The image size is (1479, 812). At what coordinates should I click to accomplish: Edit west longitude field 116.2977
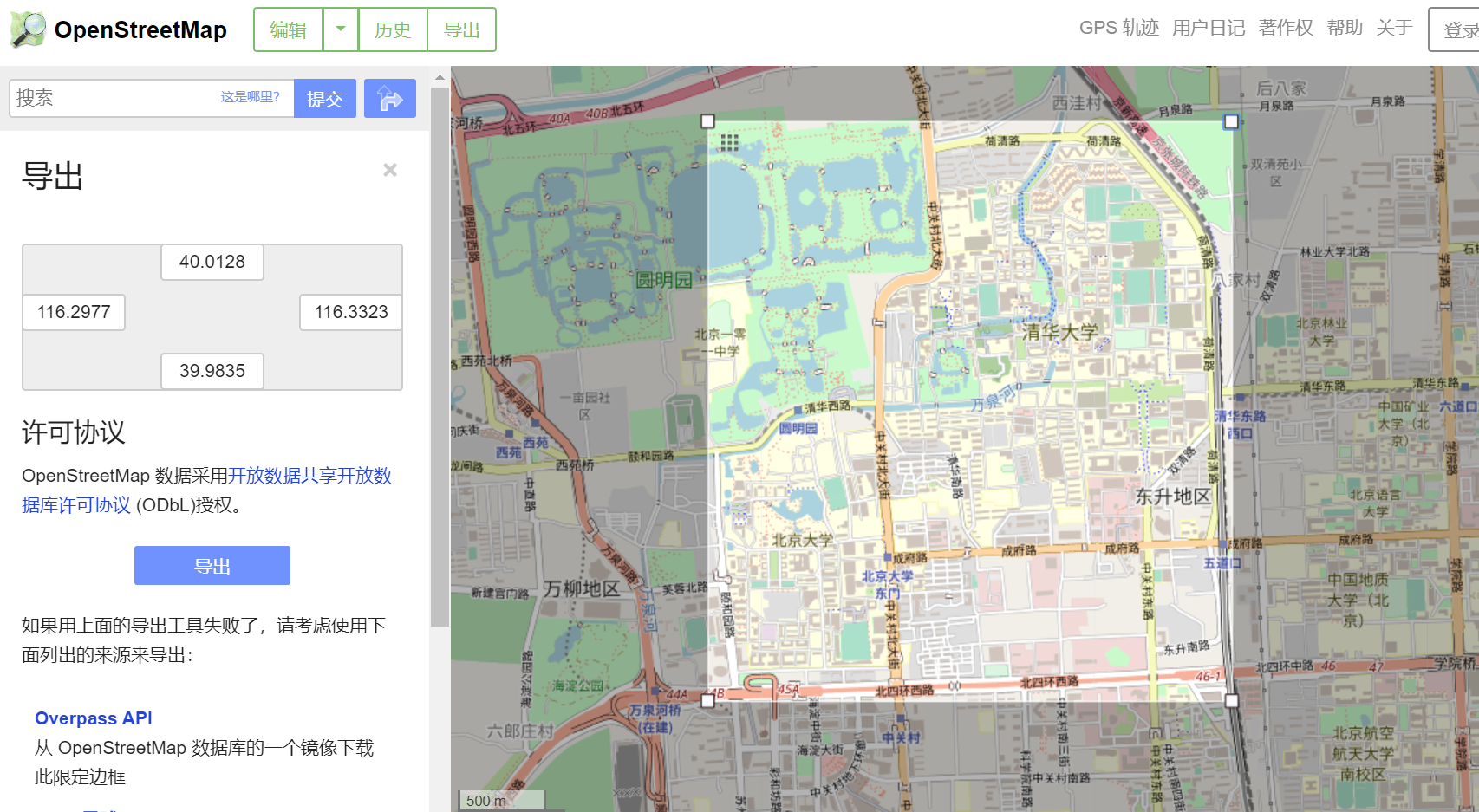click(74, 312)
